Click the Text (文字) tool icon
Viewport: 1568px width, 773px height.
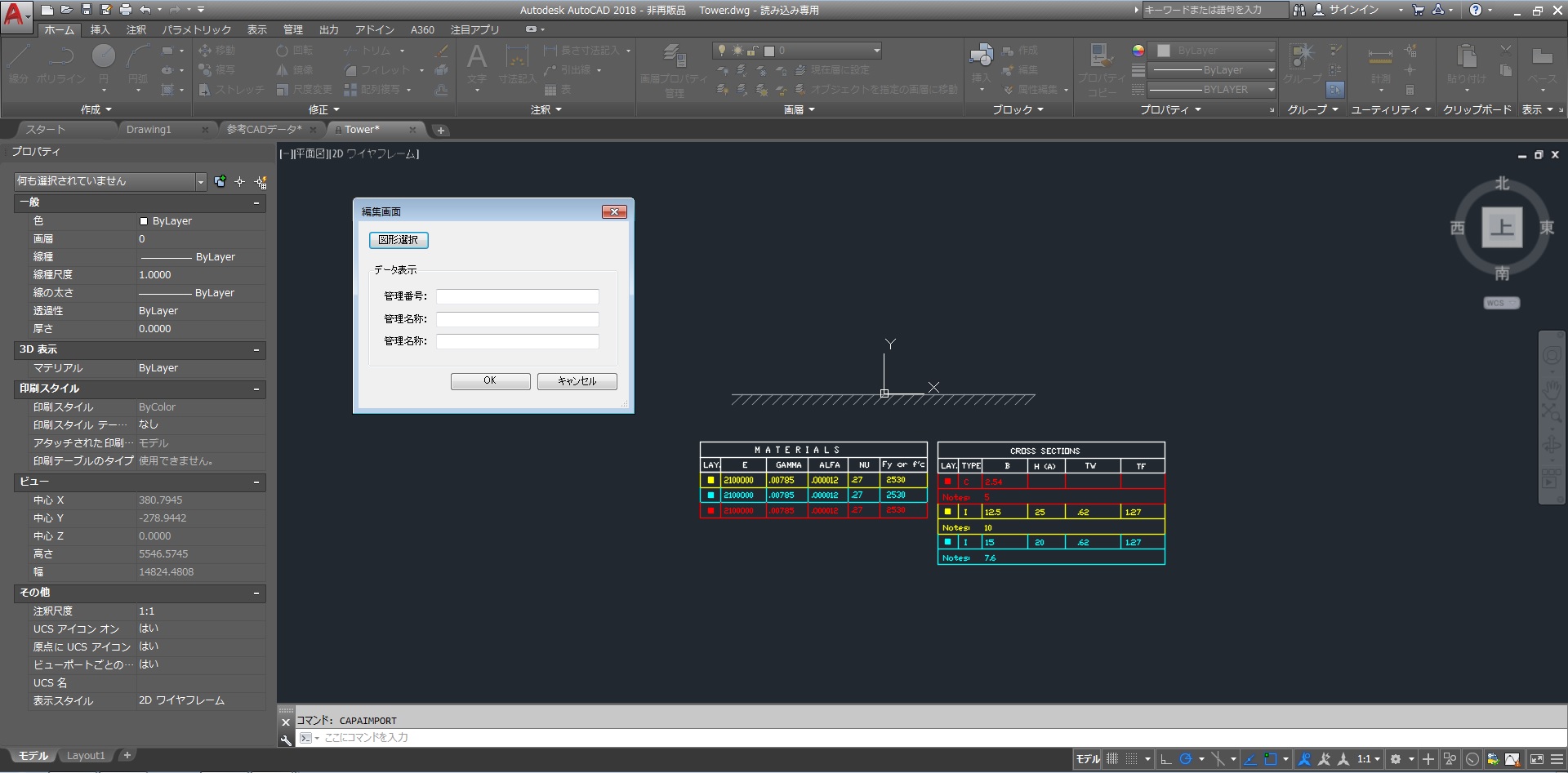click(x=477, y=64)
